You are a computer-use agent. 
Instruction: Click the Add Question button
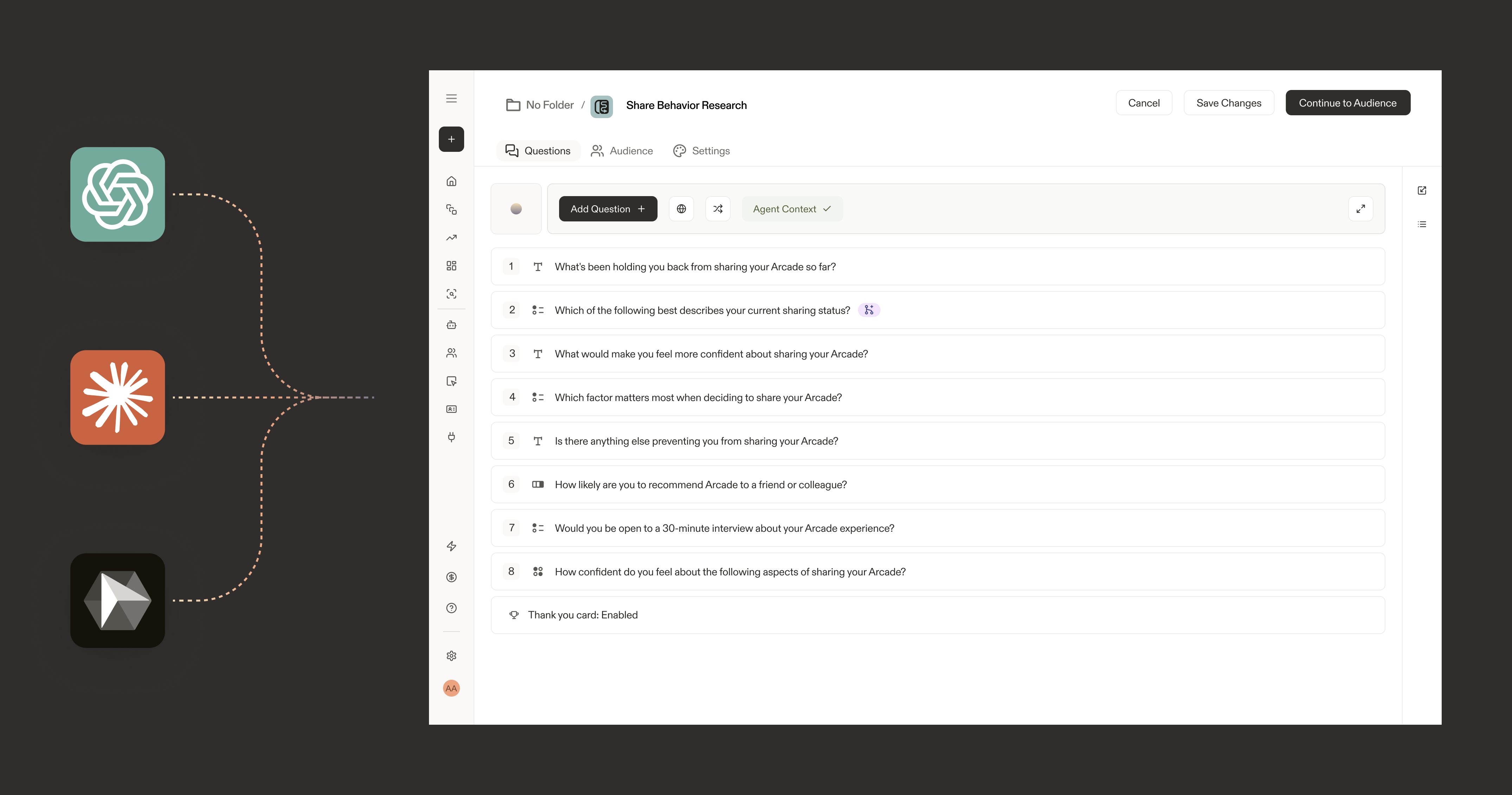(608, 209)
